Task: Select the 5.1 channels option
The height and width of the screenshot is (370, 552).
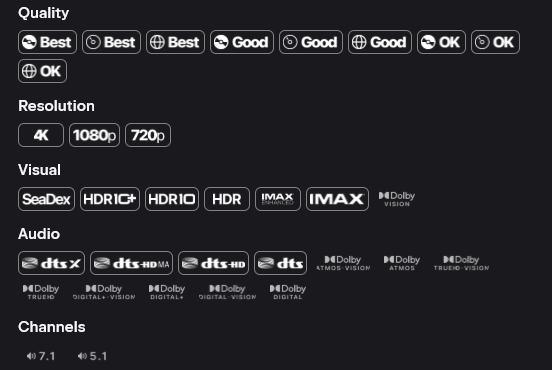Action: [x=92, y=356]
